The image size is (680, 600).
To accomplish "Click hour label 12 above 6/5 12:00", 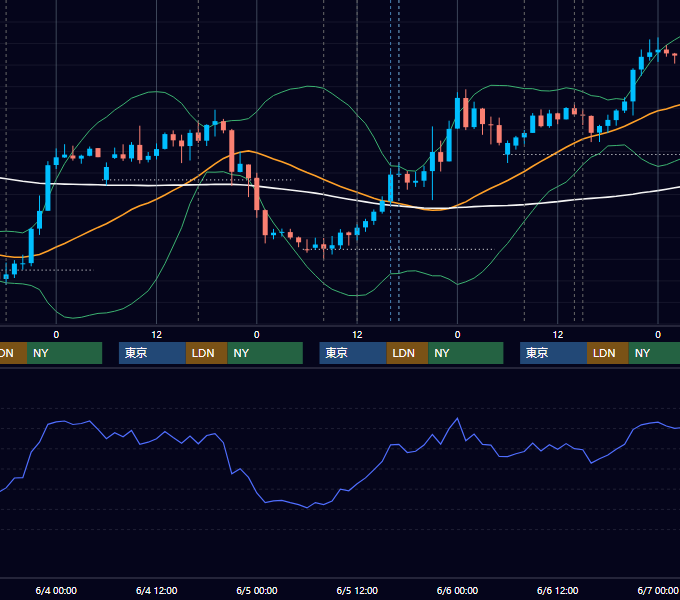I will pos(357,335).
